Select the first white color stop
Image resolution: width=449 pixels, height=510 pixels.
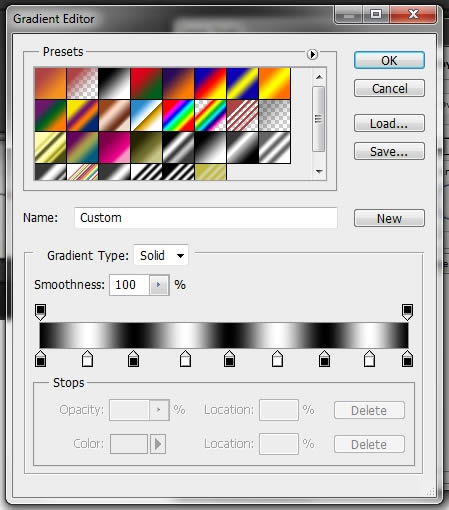click(87, 359)
